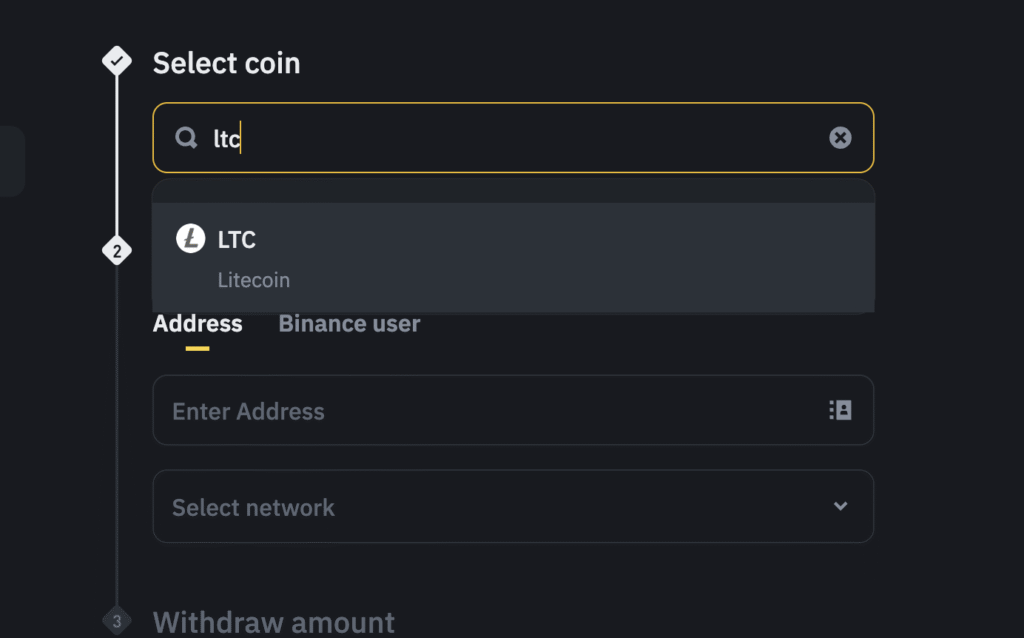Click the step 2 diamond marker

tap(117, 251)
